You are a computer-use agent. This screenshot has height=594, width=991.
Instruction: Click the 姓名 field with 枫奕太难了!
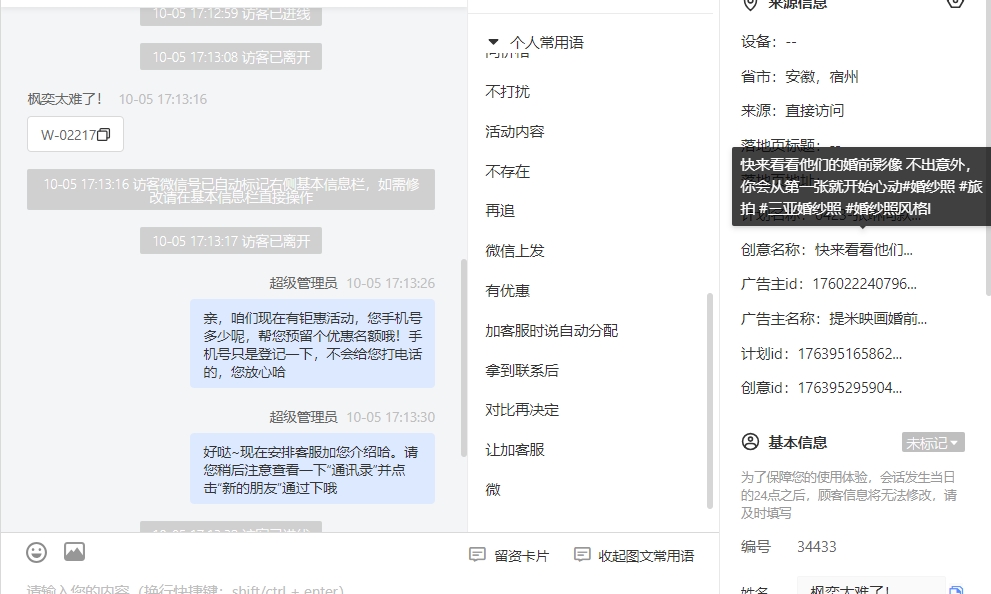[871, 586]
